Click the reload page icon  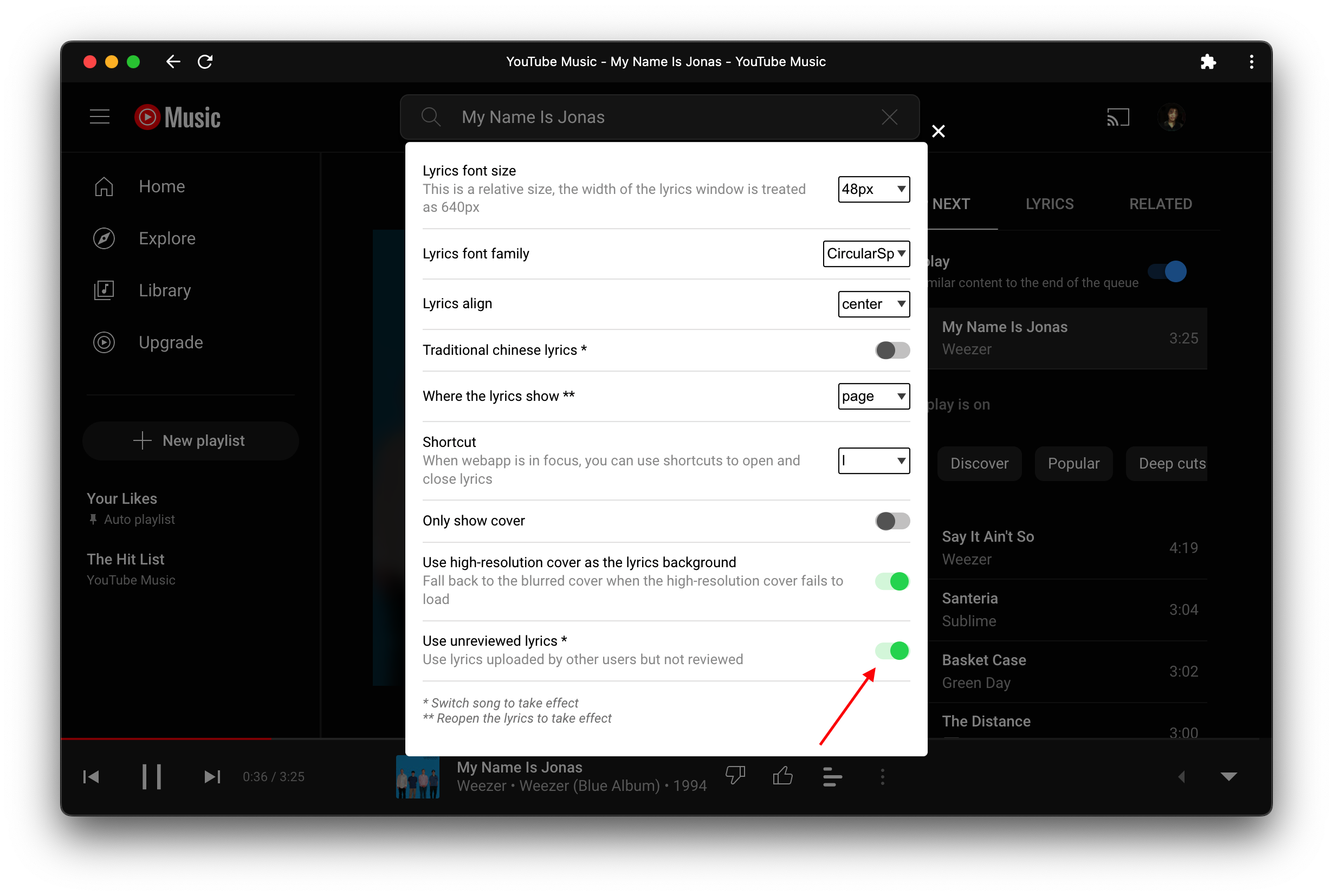(x=205, y=62)
